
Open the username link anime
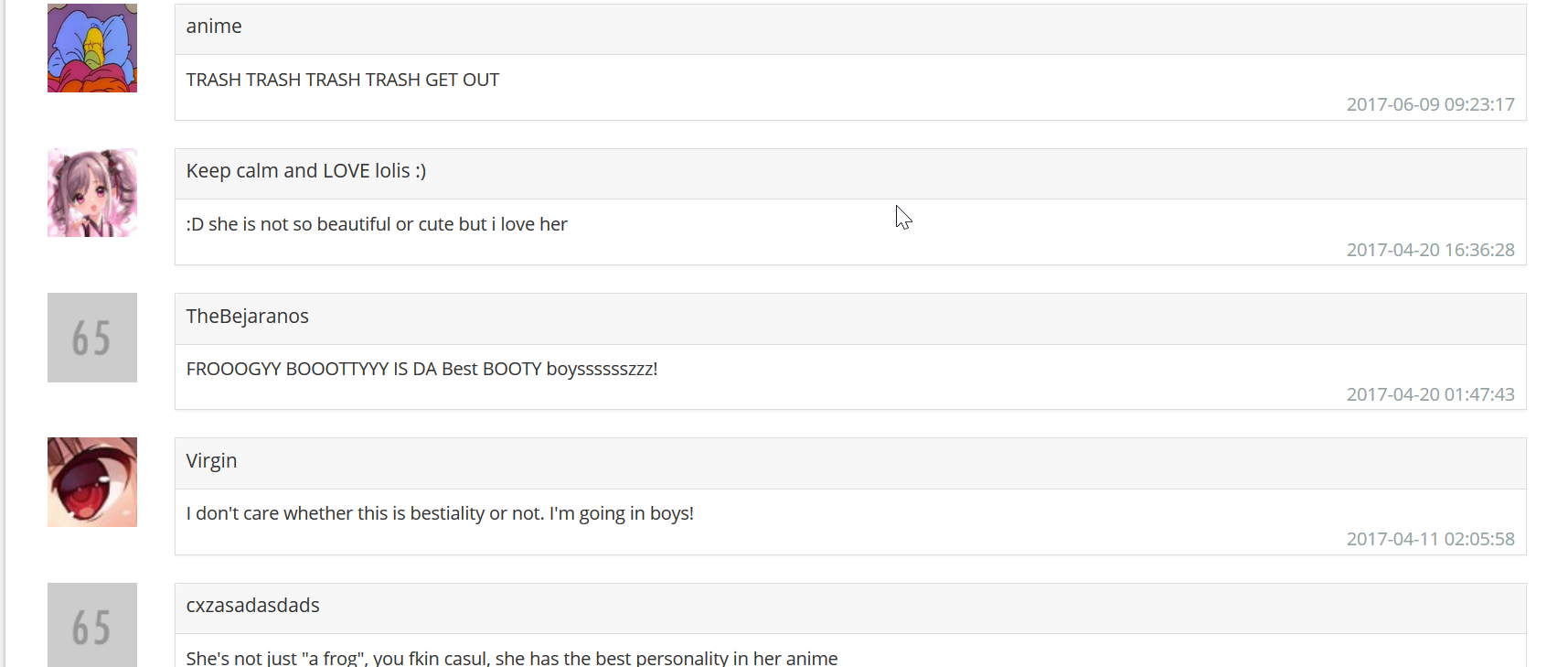[214, 27]
